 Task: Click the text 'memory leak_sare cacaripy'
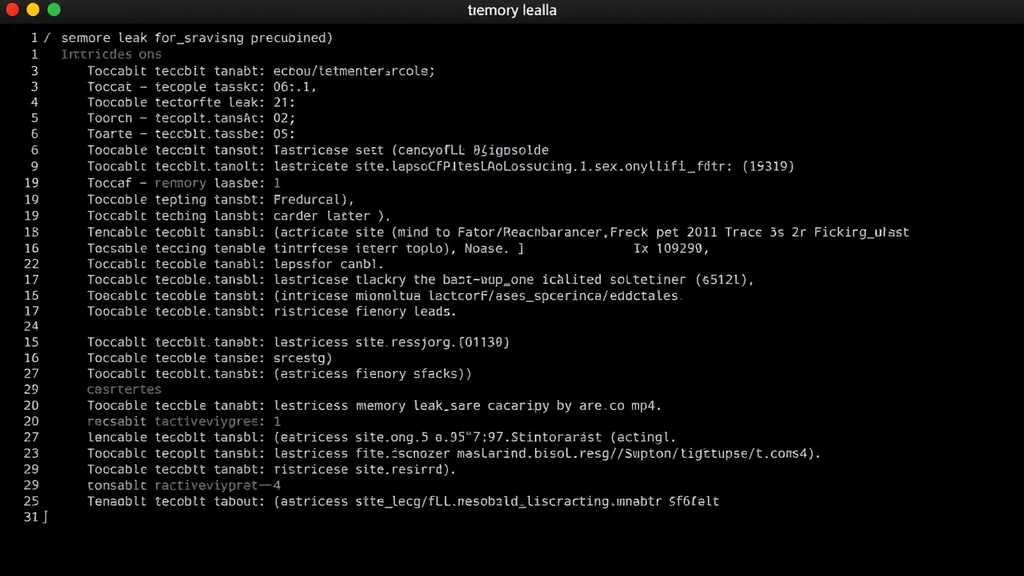pyautogui.click(x=453, y=406)
